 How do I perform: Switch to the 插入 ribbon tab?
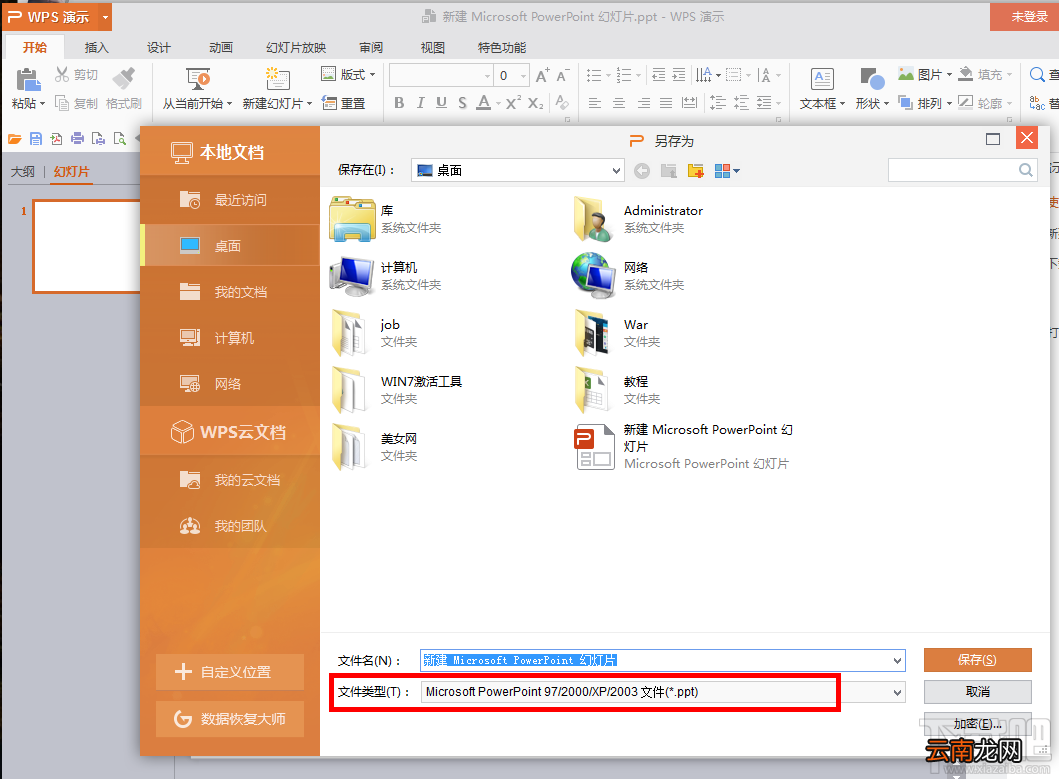96,48
